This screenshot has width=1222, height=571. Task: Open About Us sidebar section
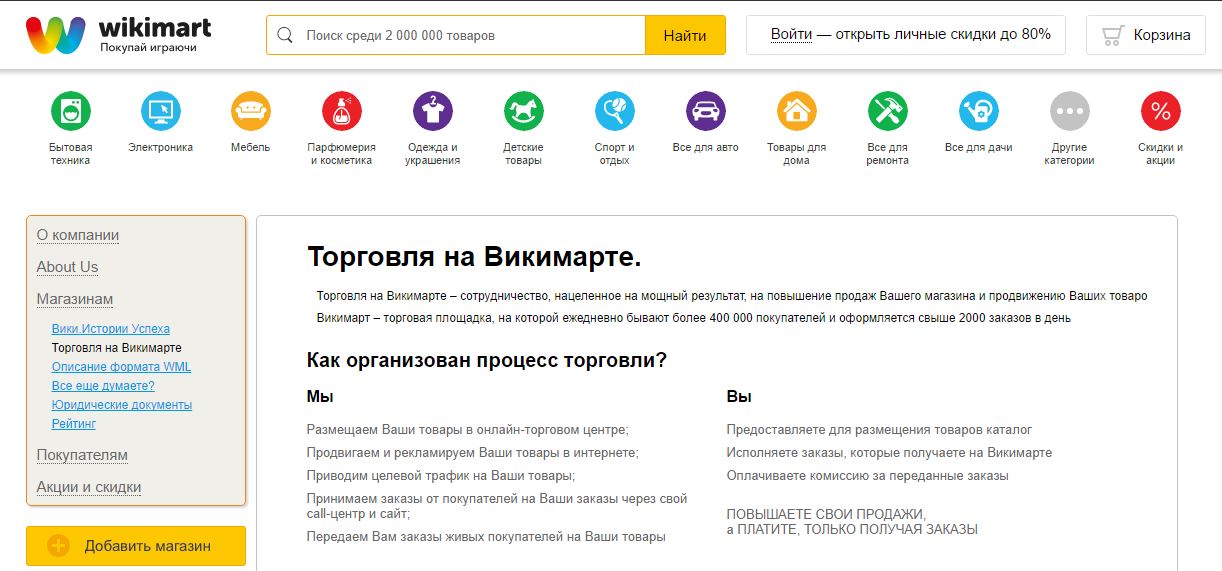tap(67, 267)
